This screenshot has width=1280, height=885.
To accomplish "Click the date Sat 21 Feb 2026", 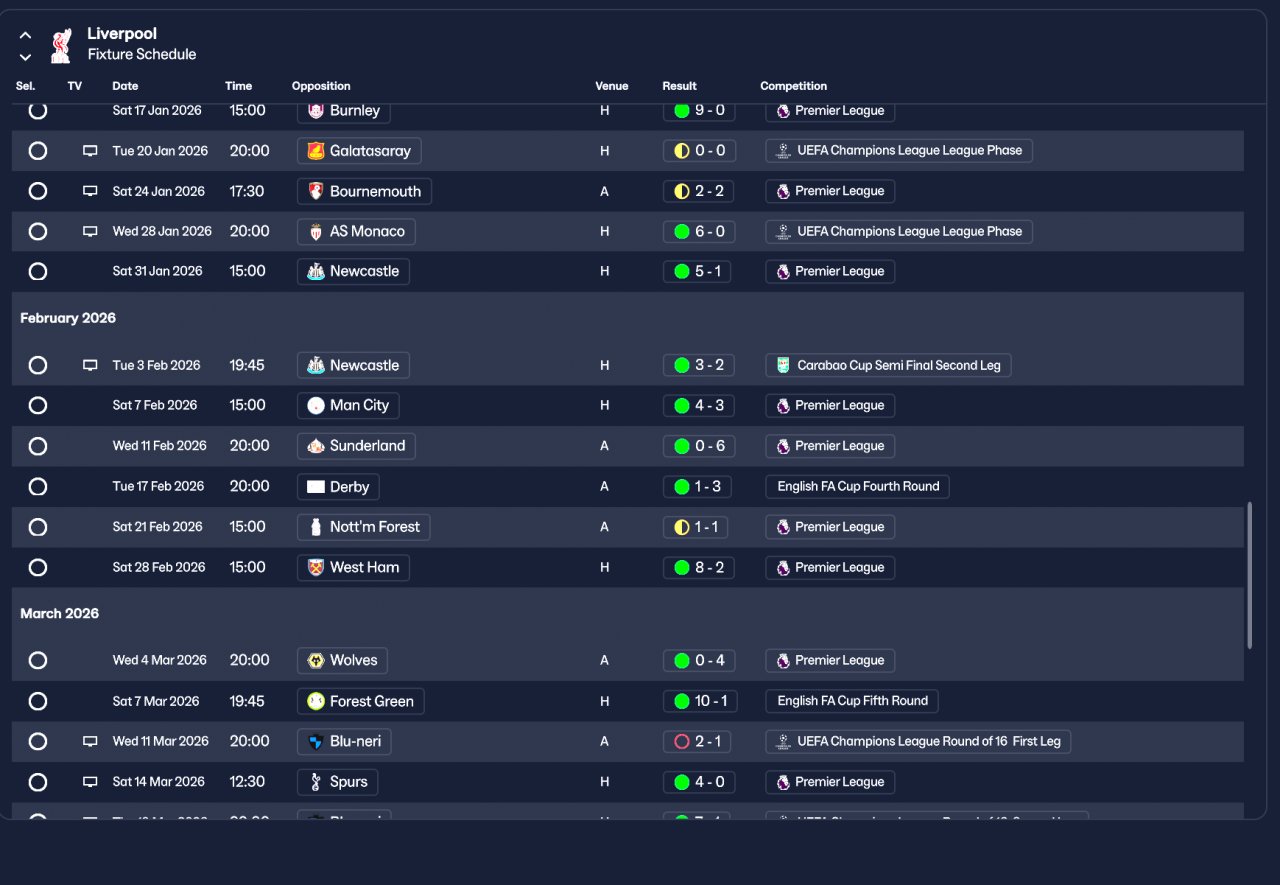I will [x=159, y=527].
